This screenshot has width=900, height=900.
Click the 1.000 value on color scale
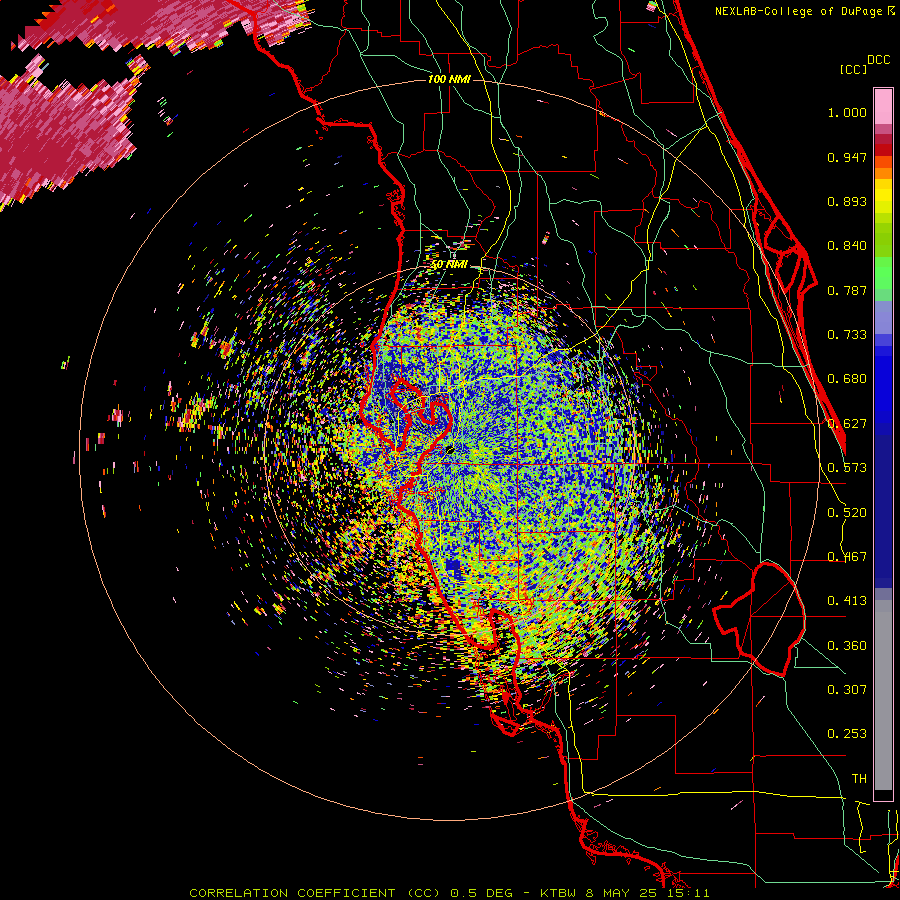tap(847, 112)
